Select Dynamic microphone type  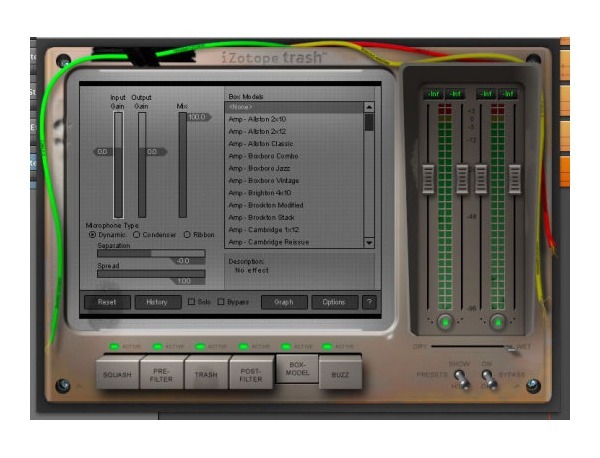(x=92, y=235)
